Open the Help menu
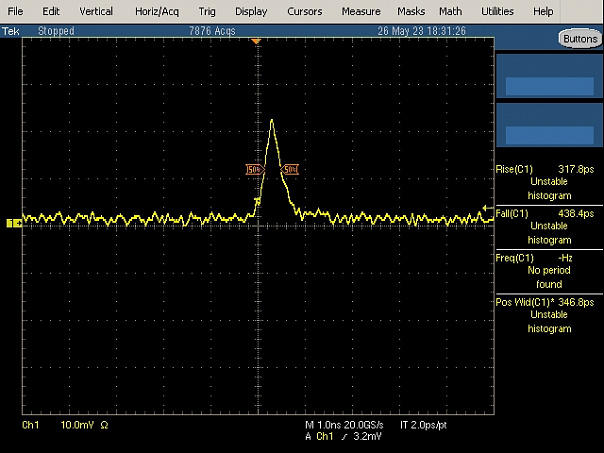 tap(543, 12)
